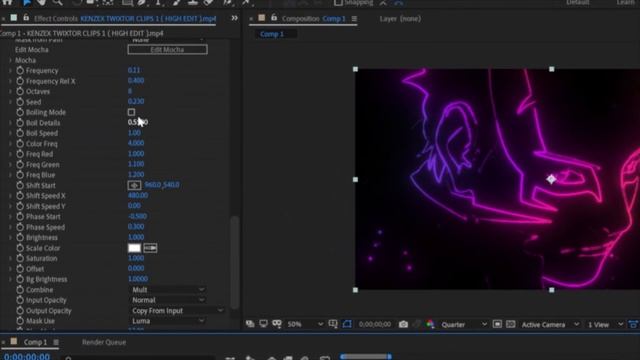Toggle the Composition panel lock icon
Image resolution: width=640 pixels, height=360 pixels.
[x=274, y=18]
